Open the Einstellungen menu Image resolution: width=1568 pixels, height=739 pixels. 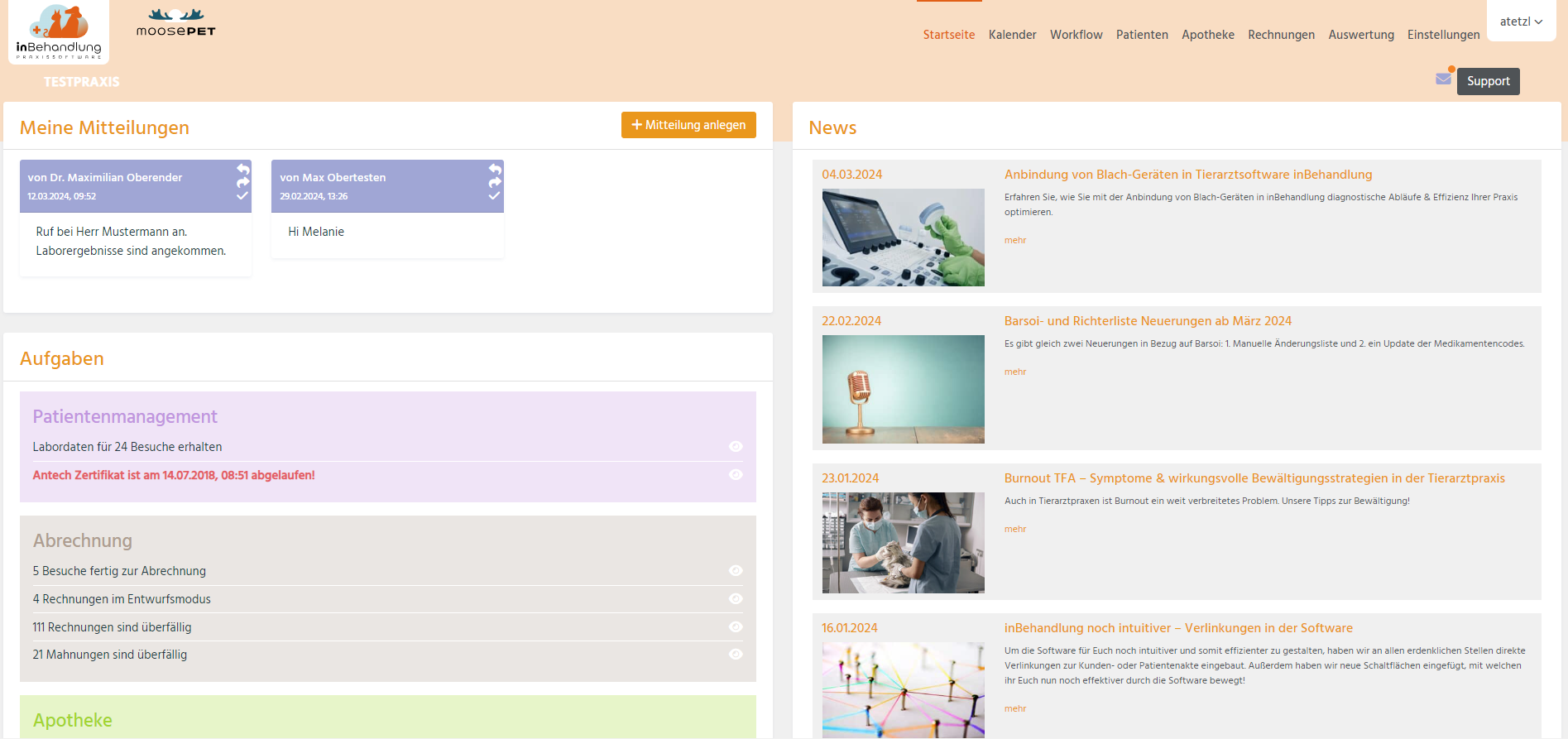tap(1444, 35)
